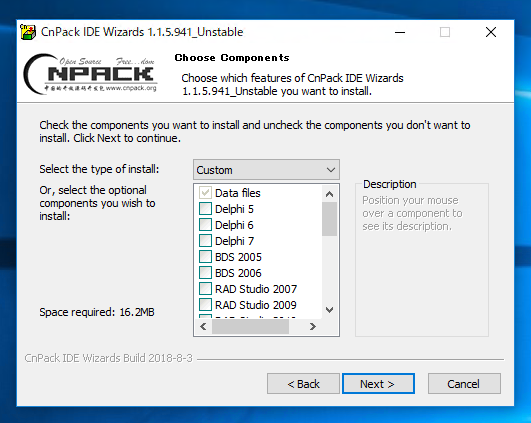Click the CnPack installer title bar icon

click(x=28, y=32)
